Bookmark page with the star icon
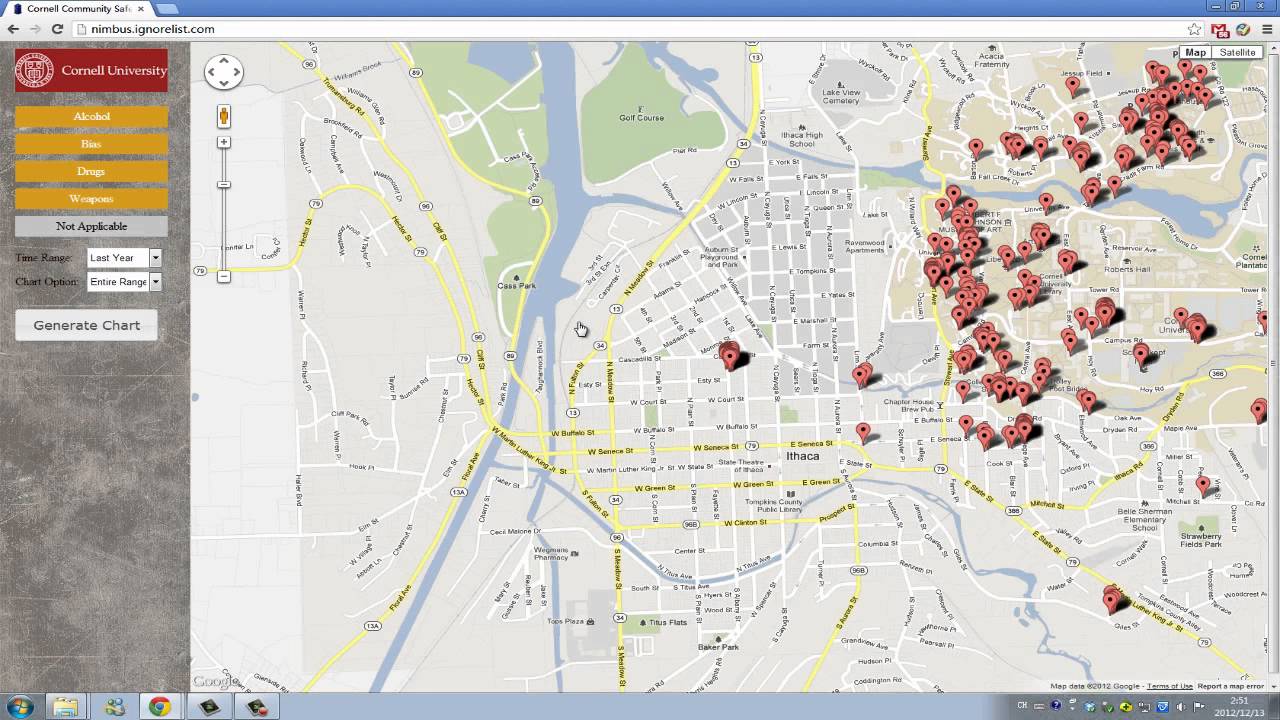The height and width of the screenshot is (720, 1280). click(x=1194, y=29)
